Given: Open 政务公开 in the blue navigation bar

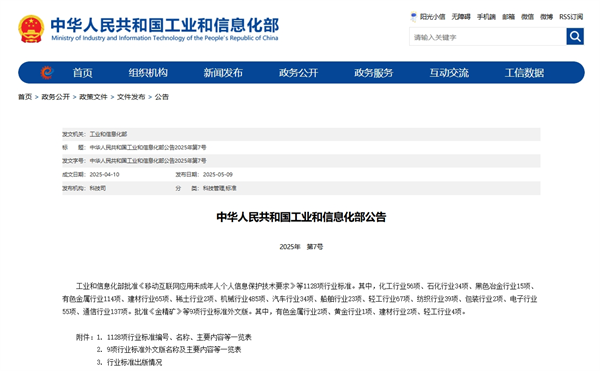Looking at the screenshot, I should click(298, 73).
